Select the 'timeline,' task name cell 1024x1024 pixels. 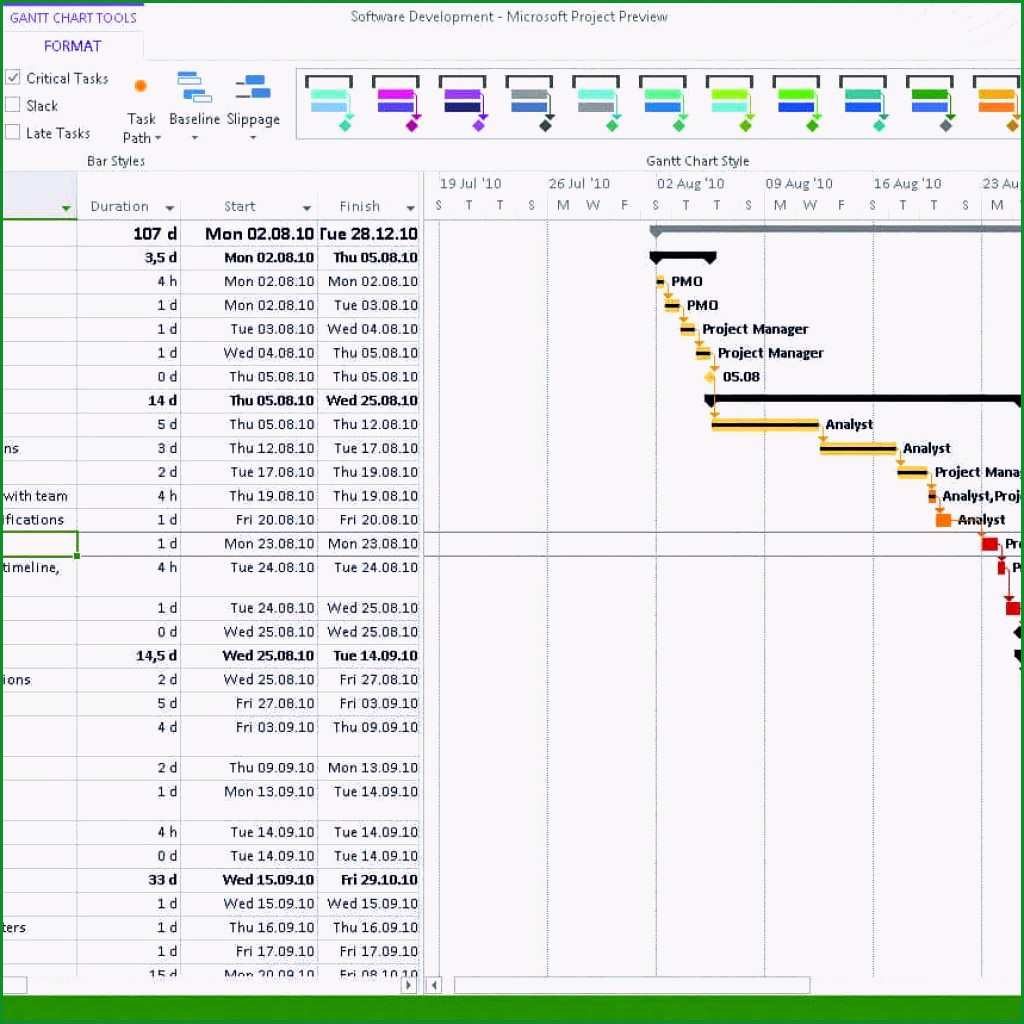tap(39, 575)
